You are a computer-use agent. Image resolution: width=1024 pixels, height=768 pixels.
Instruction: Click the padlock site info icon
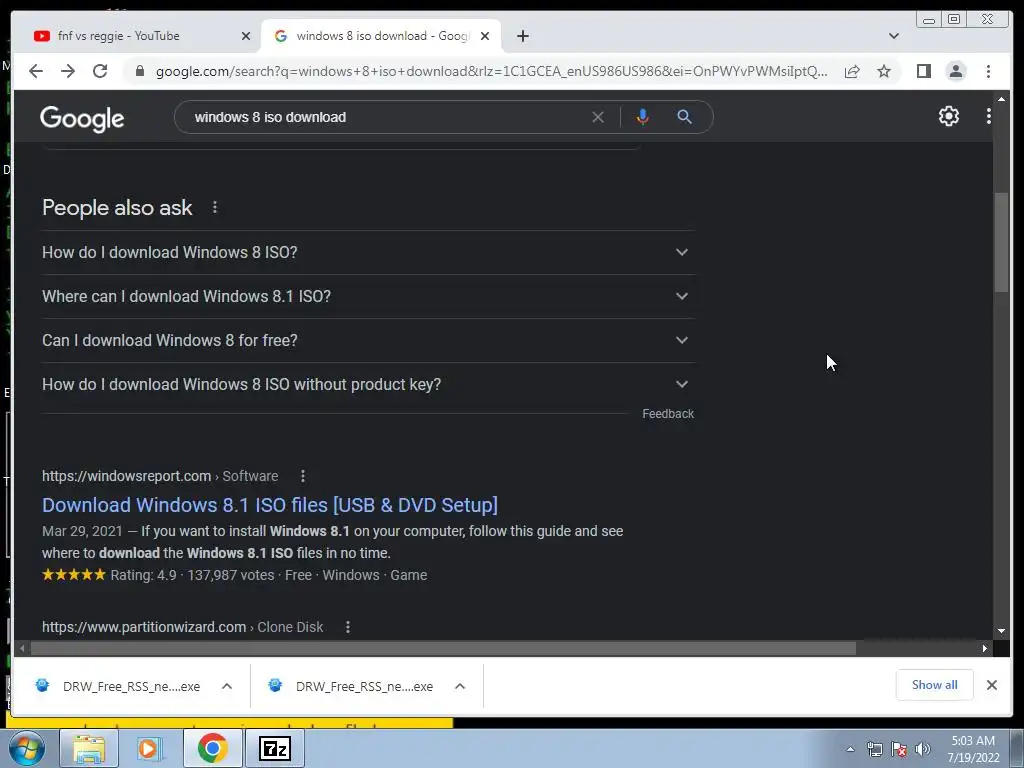click(140, 71)
